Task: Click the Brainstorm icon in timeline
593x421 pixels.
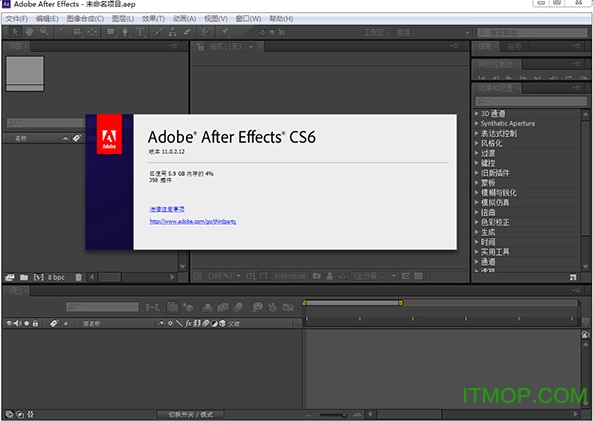Action: [258, 307]
